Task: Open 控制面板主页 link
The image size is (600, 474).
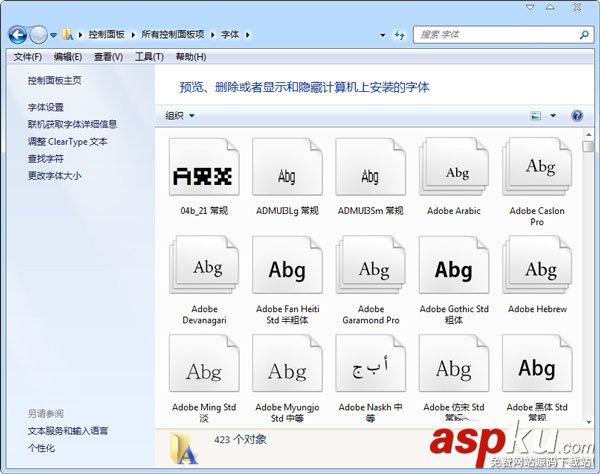Action: pos(54,80)
